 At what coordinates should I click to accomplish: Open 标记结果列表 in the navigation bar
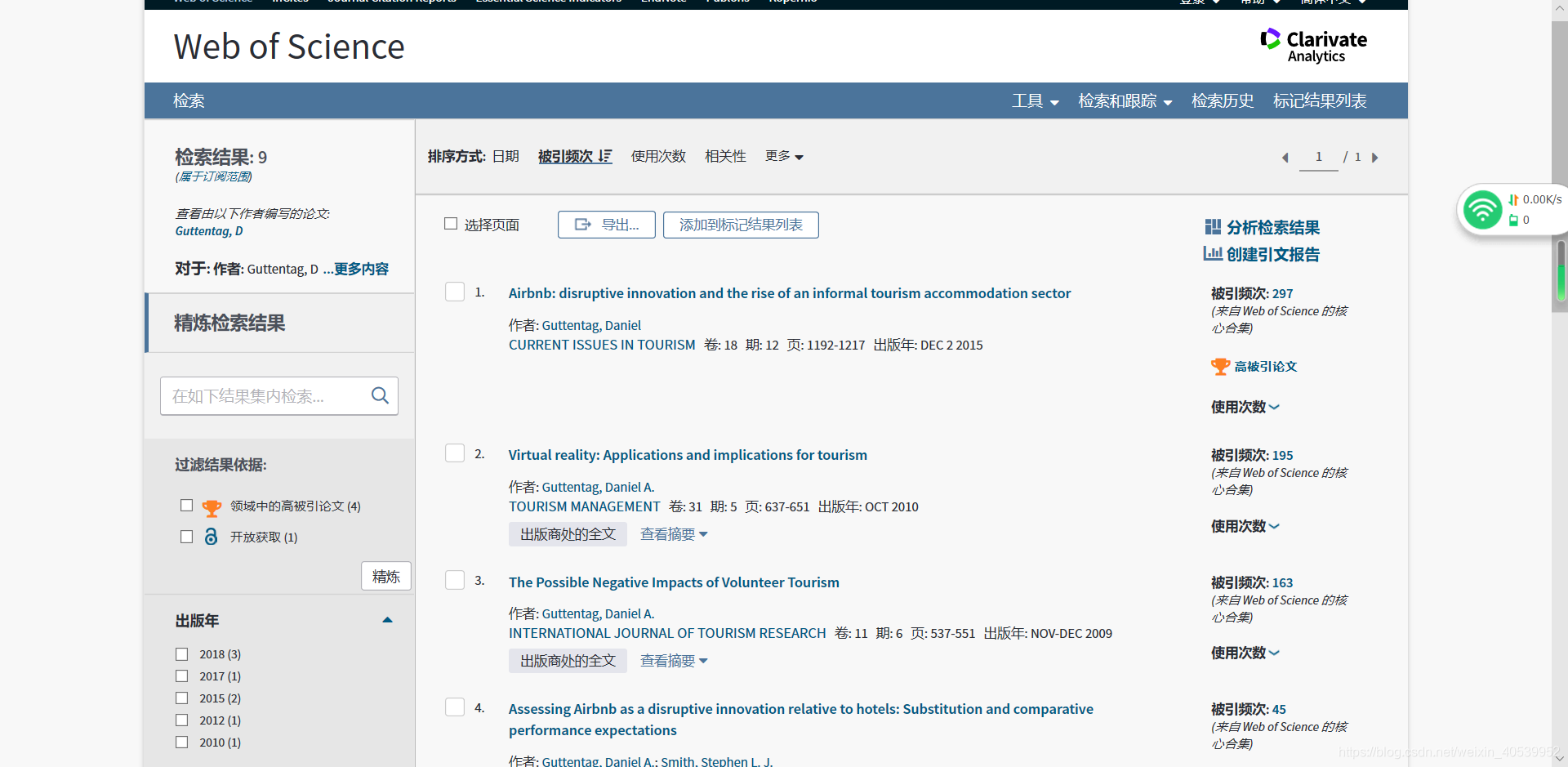point(1320,101)
